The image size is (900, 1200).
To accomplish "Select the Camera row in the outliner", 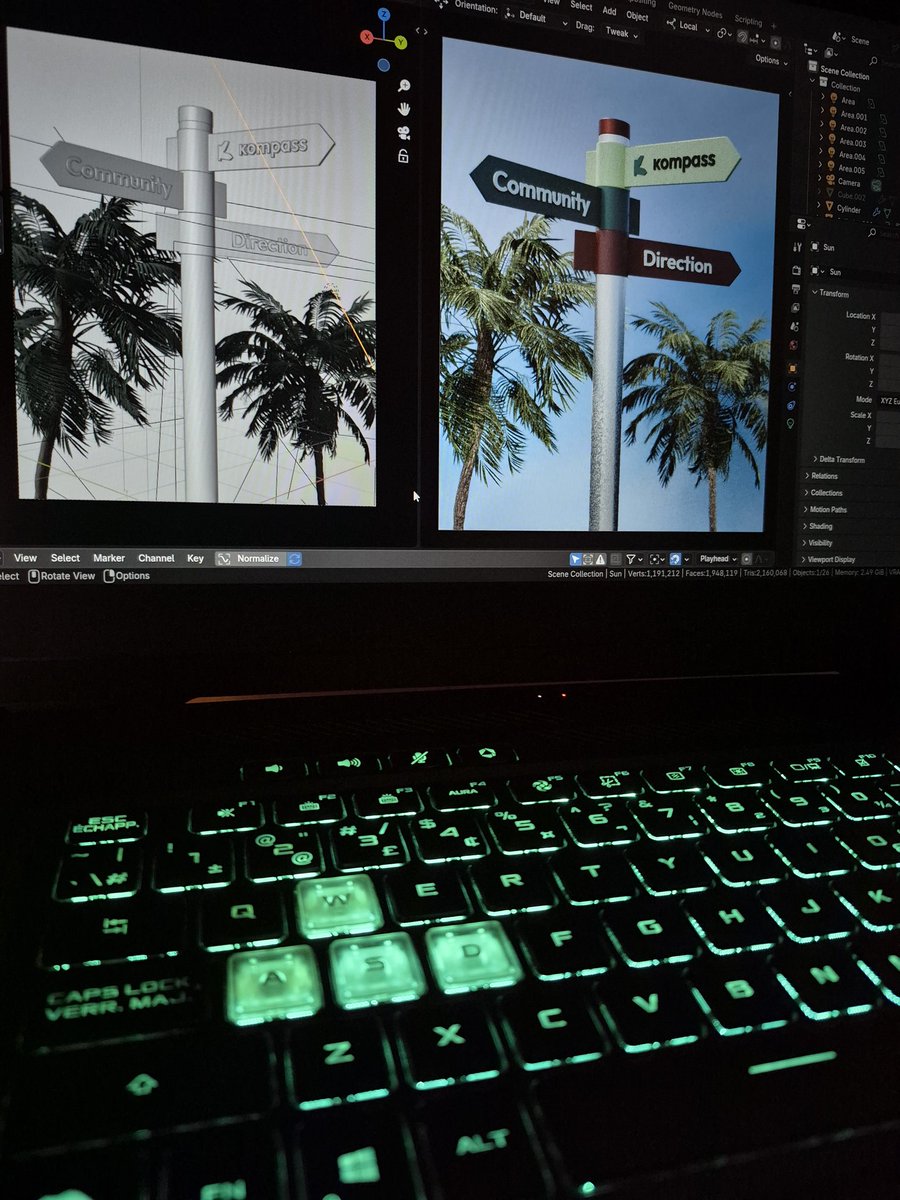I will 849,182.
